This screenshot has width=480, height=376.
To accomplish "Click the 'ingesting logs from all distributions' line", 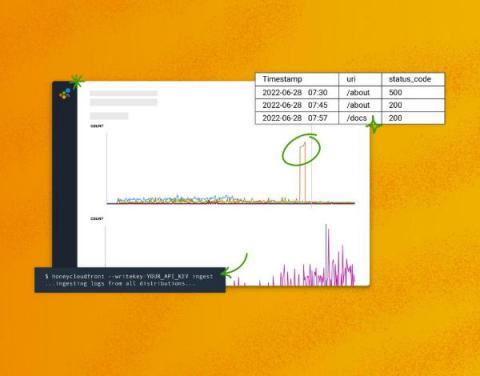I will coord(121,284).
